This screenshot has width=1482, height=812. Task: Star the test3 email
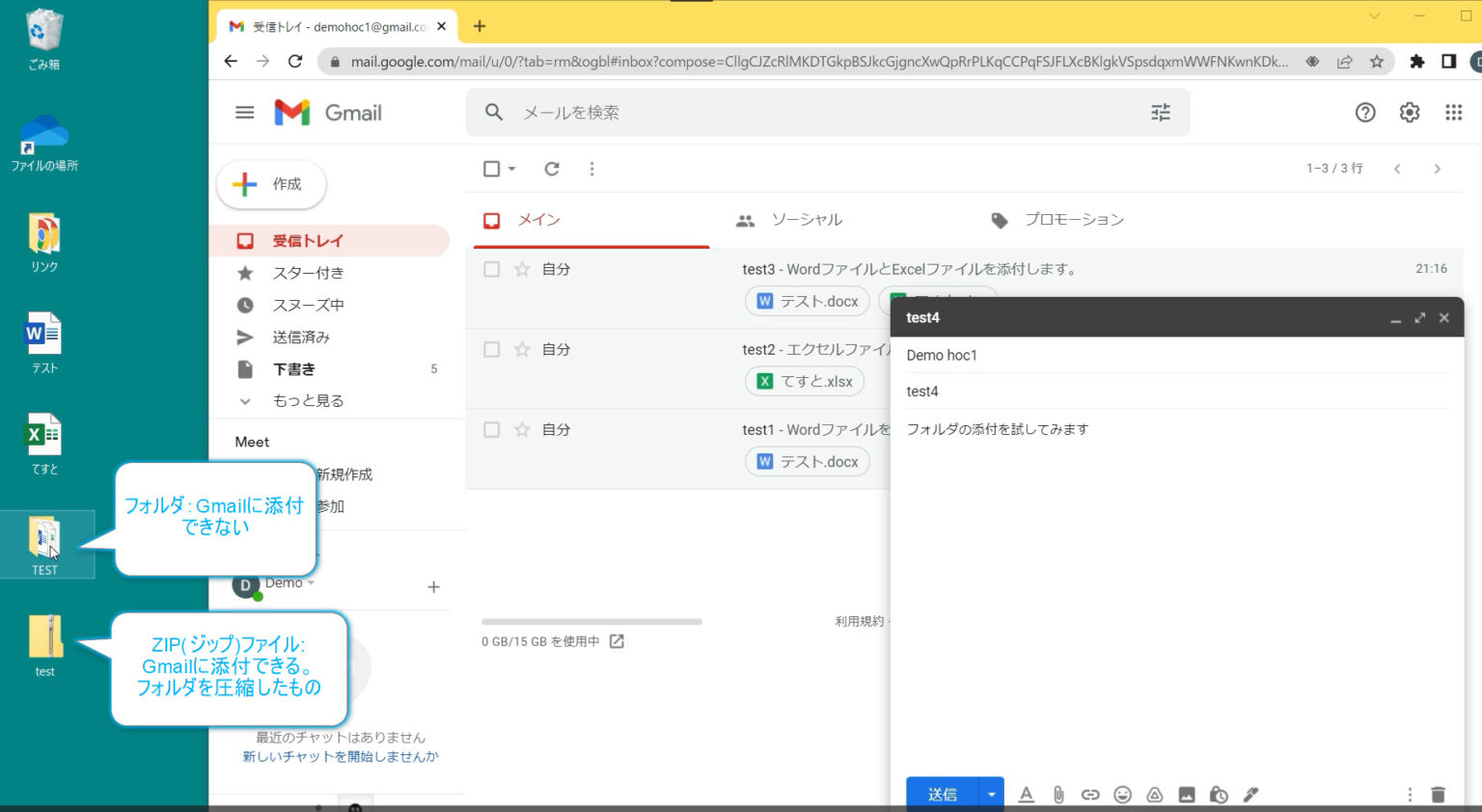click(522, 269)
